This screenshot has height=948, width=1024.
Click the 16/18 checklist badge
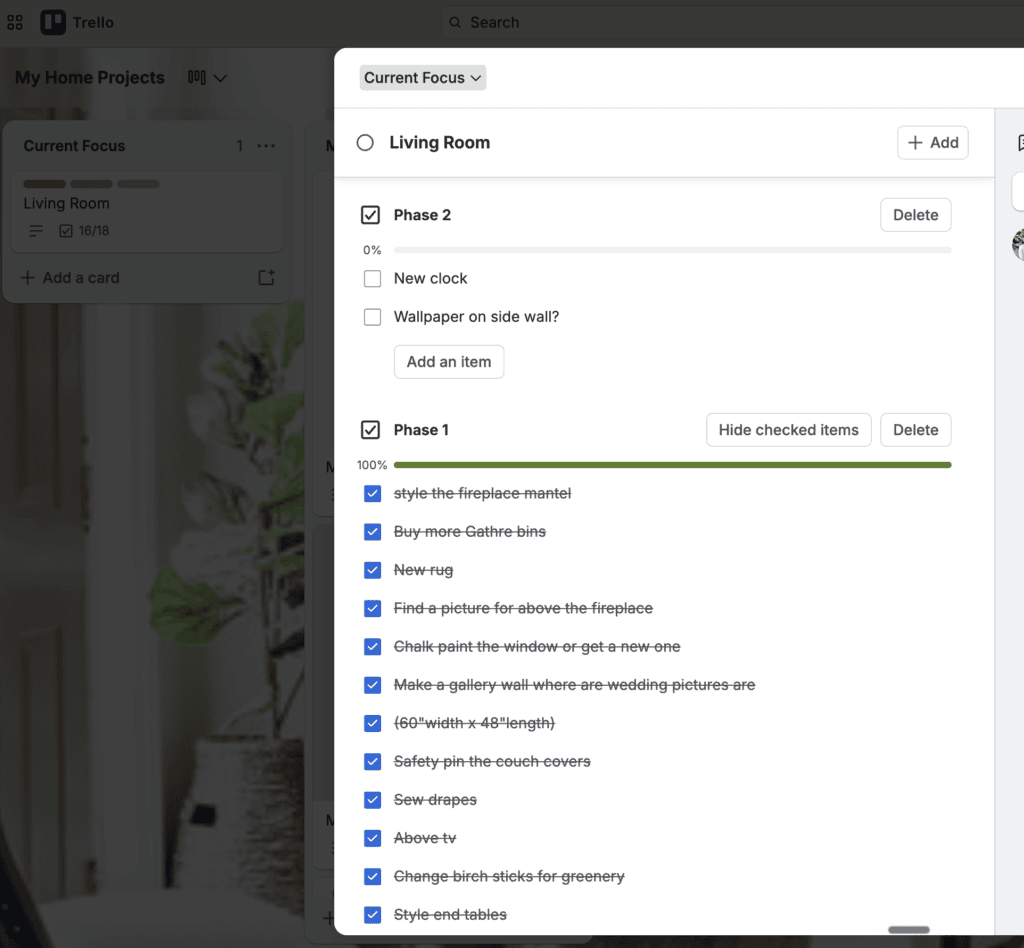(x=84, y=230)
